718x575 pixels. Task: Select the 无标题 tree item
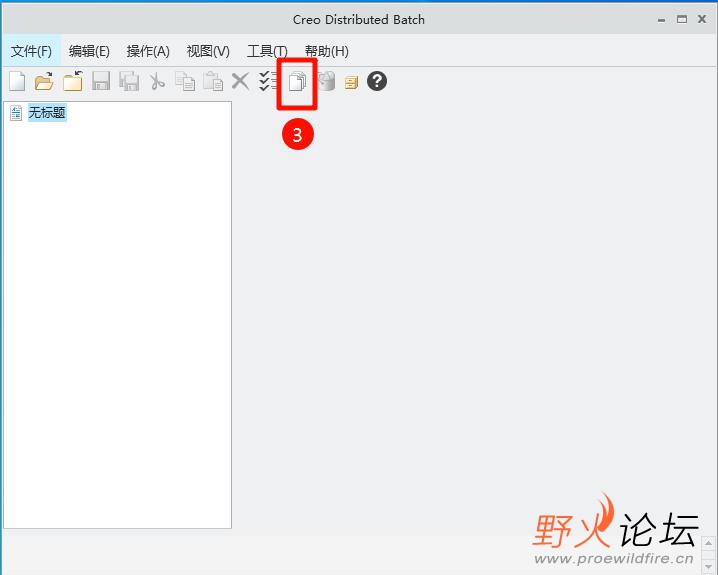47,113
